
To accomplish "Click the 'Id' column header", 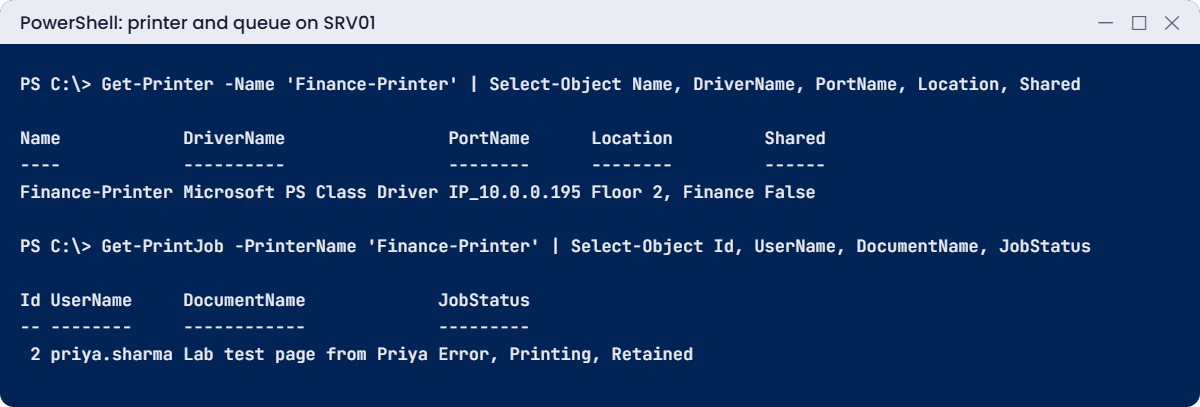I will pyautogui.click(x=30, y=300).
